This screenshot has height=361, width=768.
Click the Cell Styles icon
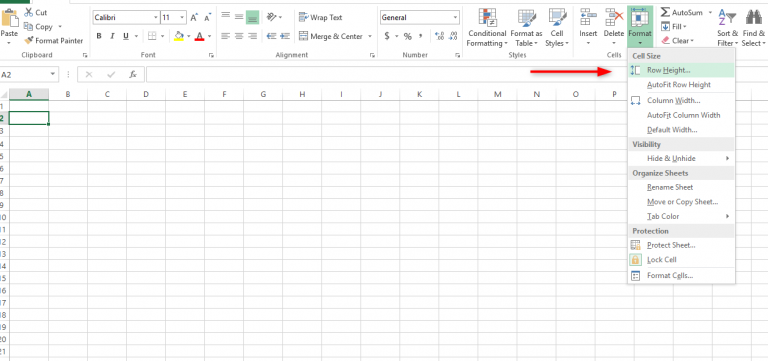point(557,18)
